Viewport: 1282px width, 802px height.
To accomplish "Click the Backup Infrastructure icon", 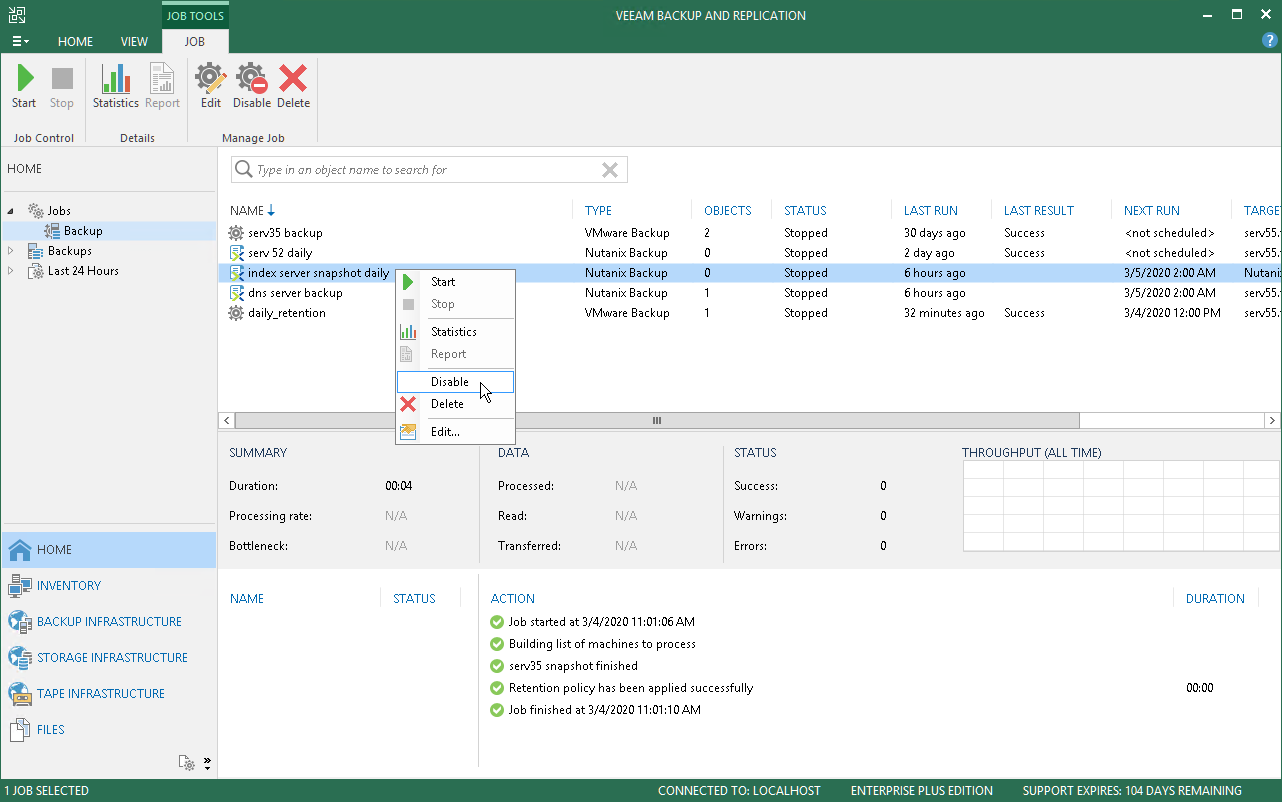I will point(20,622).
